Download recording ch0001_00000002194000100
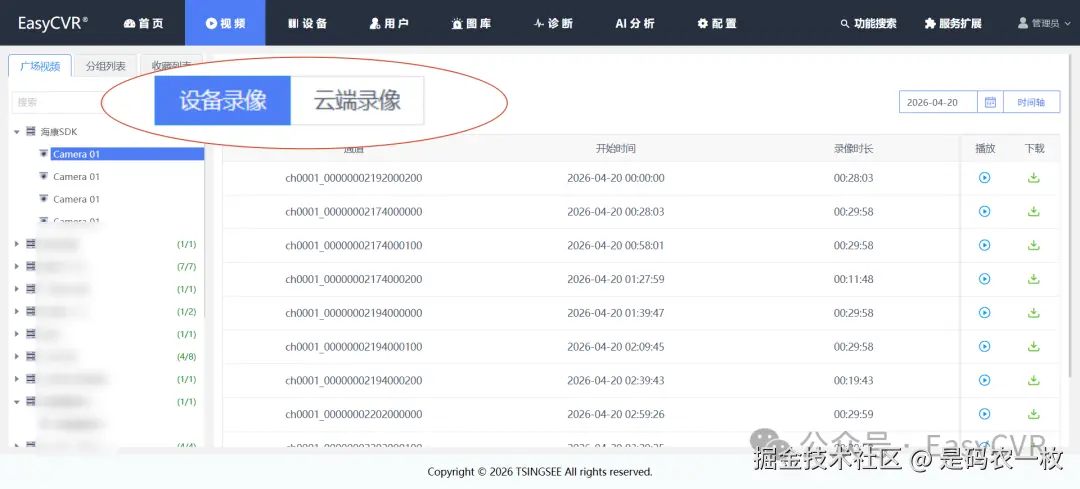 [1033, 346]
